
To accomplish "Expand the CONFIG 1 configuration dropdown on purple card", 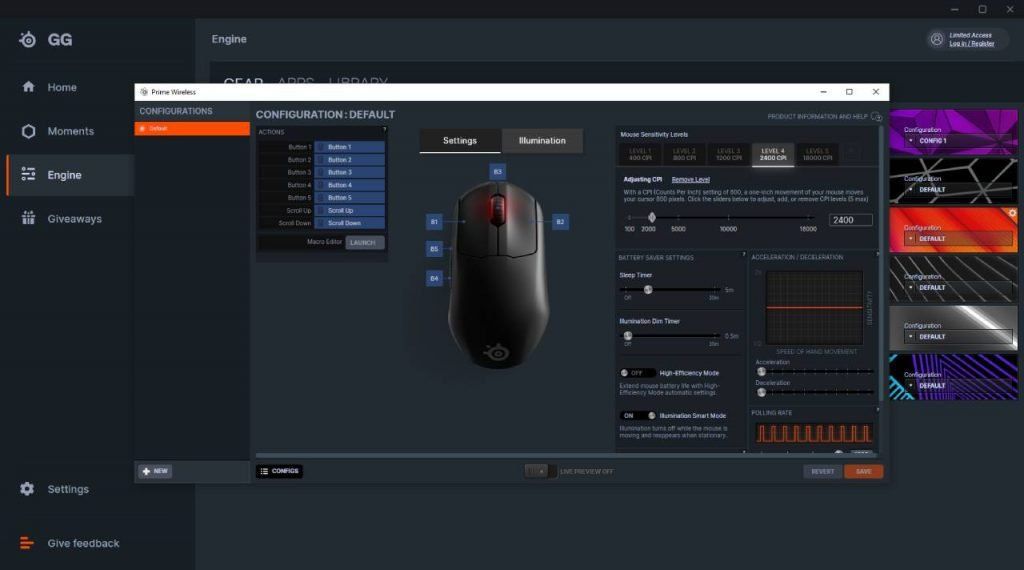I will [x=959, y=140].
